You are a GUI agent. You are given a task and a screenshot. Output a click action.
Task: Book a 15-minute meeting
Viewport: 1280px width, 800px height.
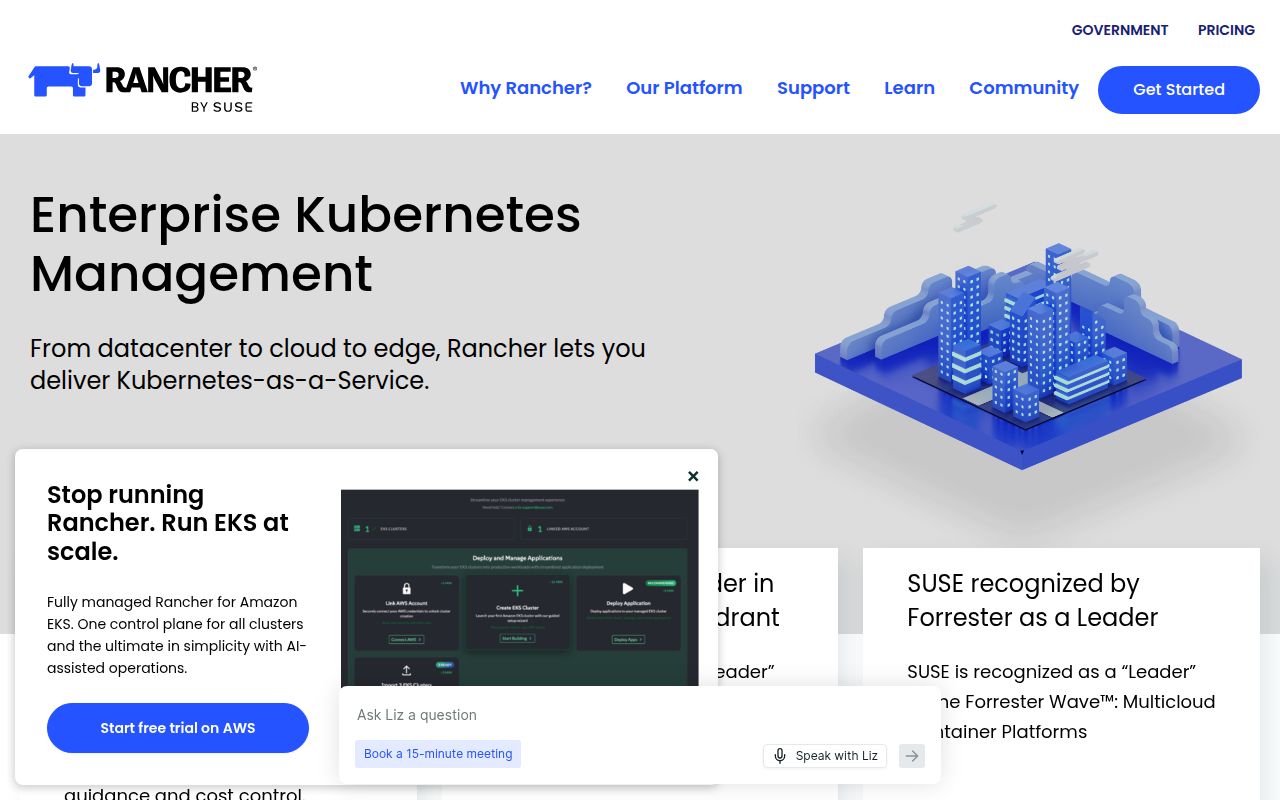click(x=438, y=754)
